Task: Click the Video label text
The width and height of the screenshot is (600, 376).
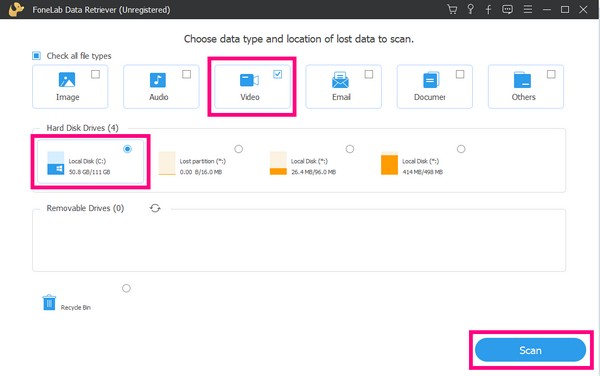Action: [x=250, y=97]
